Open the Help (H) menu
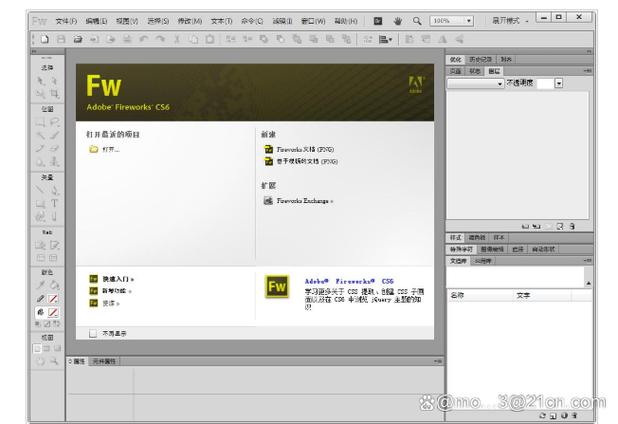The image size is (618, 424). coord(346,21)
